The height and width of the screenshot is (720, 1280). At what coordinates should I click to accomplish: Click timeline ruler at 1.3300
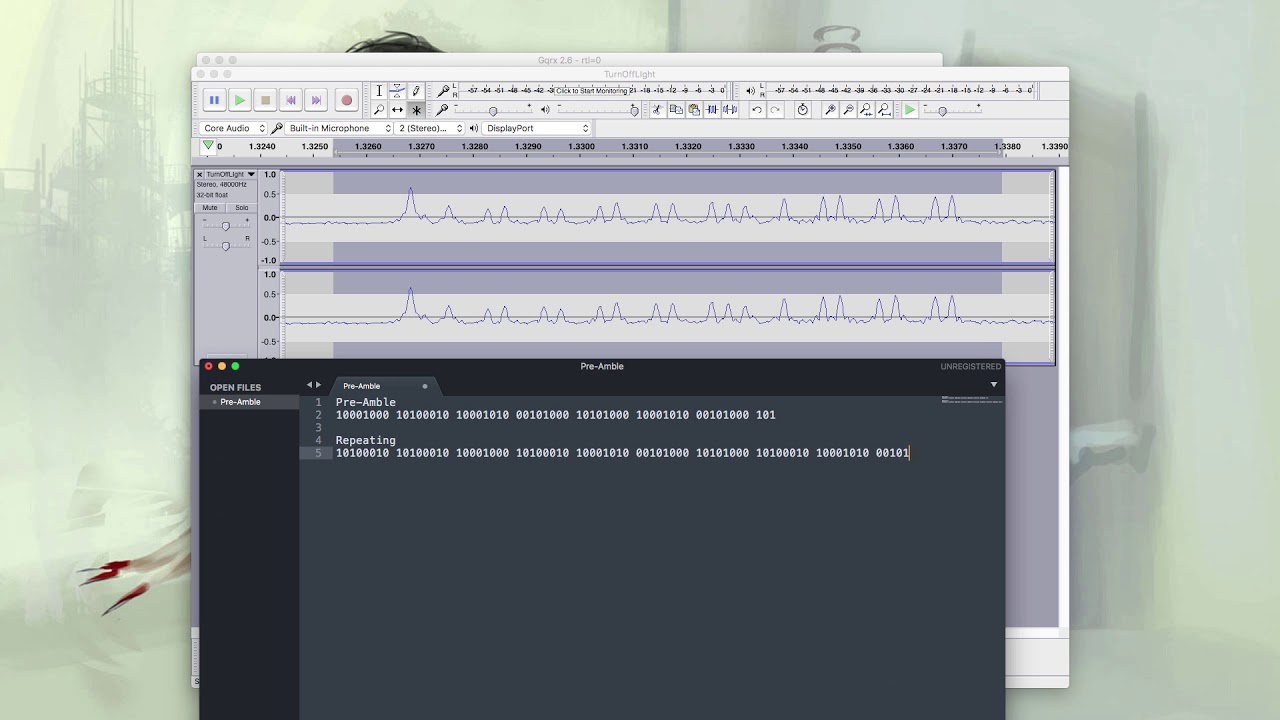[x=581, y=146]
